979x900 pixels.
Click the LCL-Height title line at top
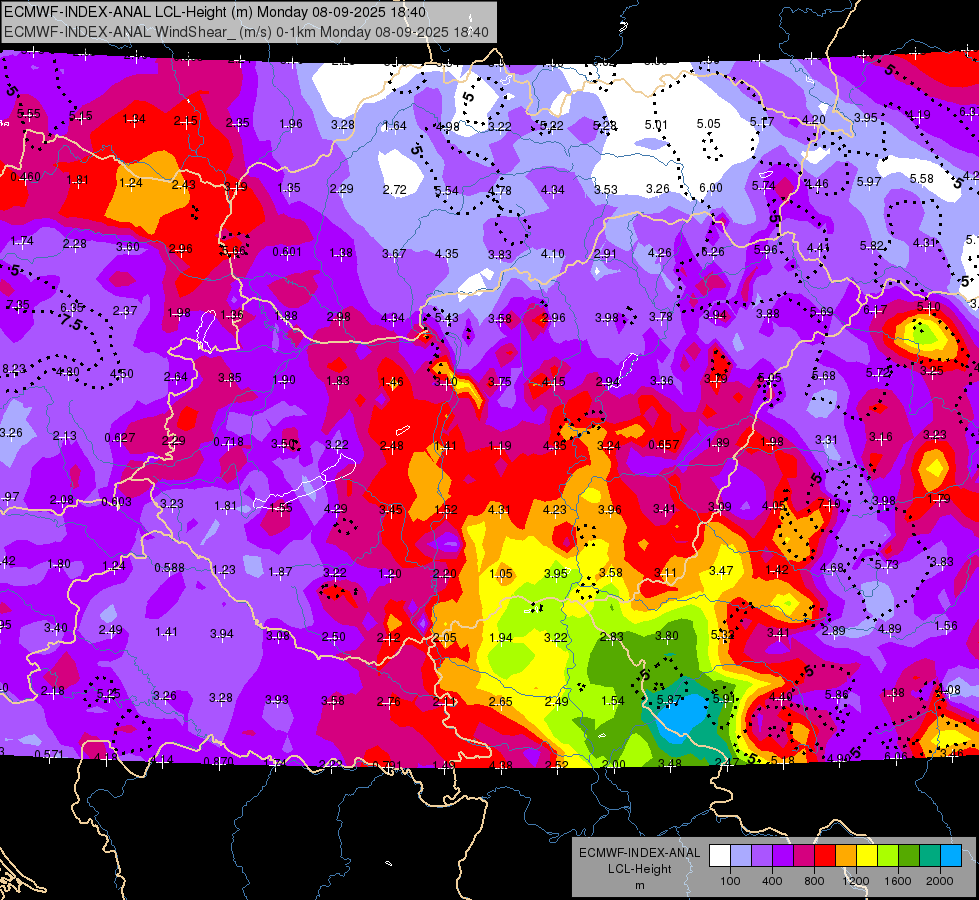pos(215,12)
